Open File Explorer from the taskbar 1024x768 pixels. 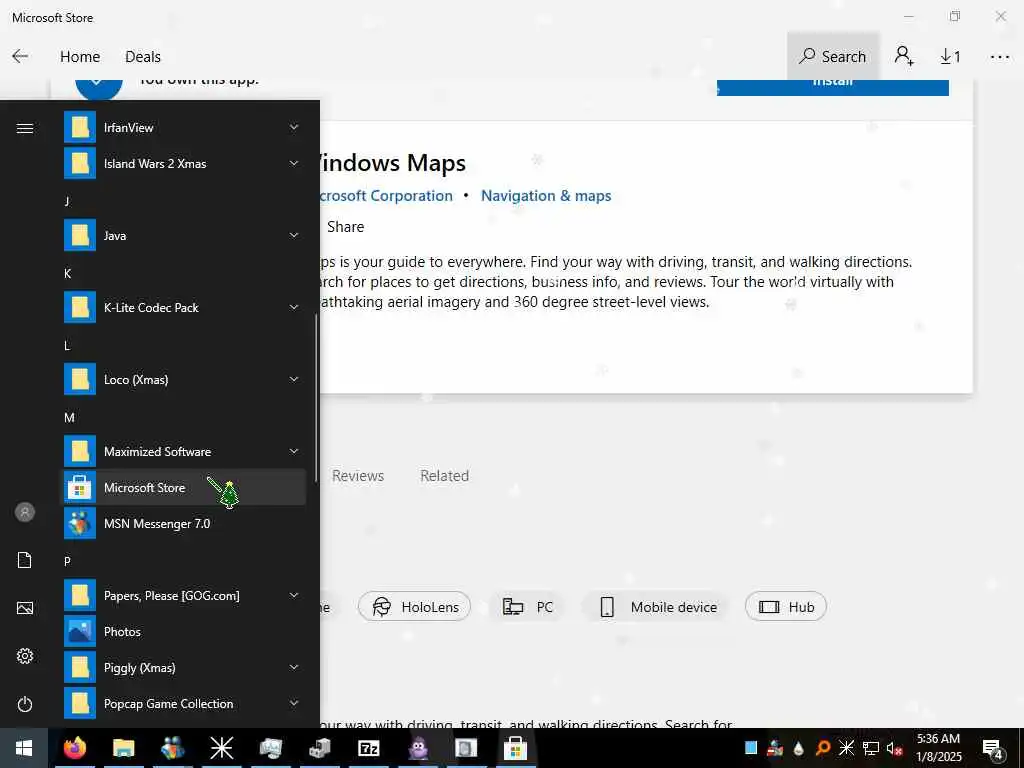(123, 748)
